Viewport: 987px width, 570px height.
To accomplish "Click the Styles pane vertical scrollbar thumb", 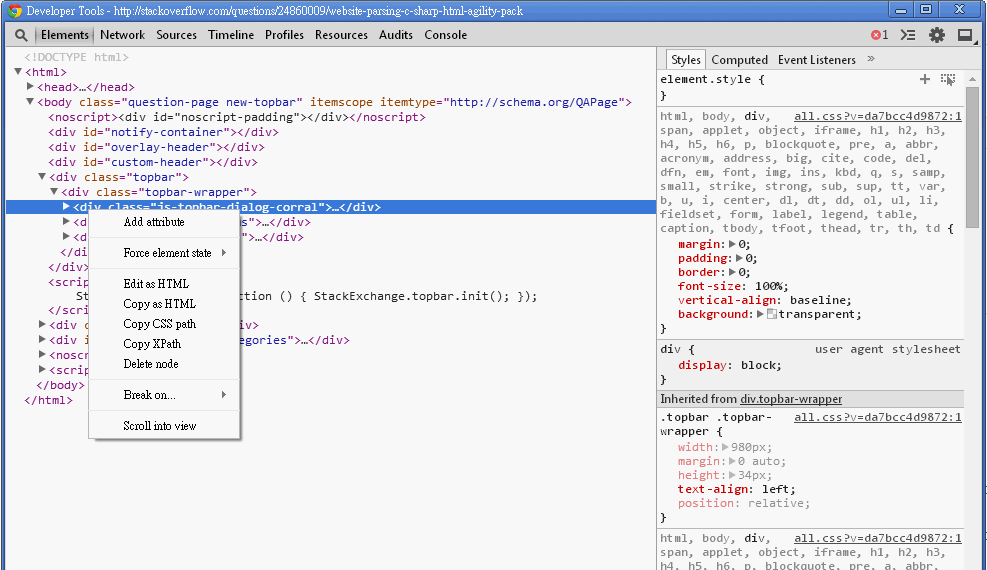I will [x=973, y=160].
